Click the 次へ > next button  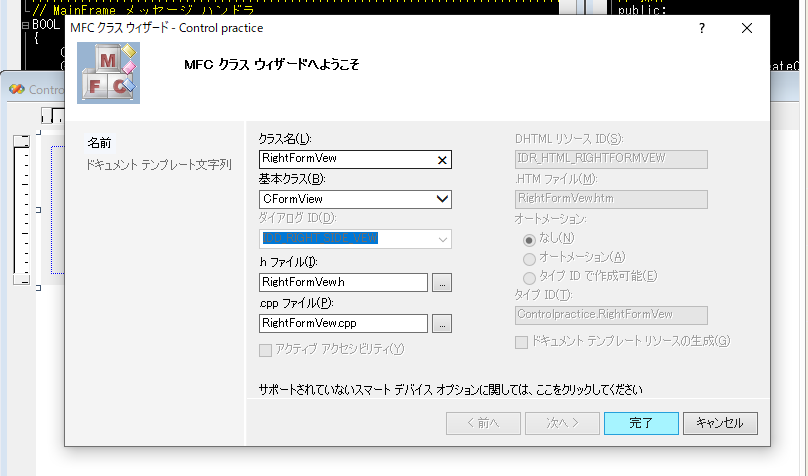point(562,423)
